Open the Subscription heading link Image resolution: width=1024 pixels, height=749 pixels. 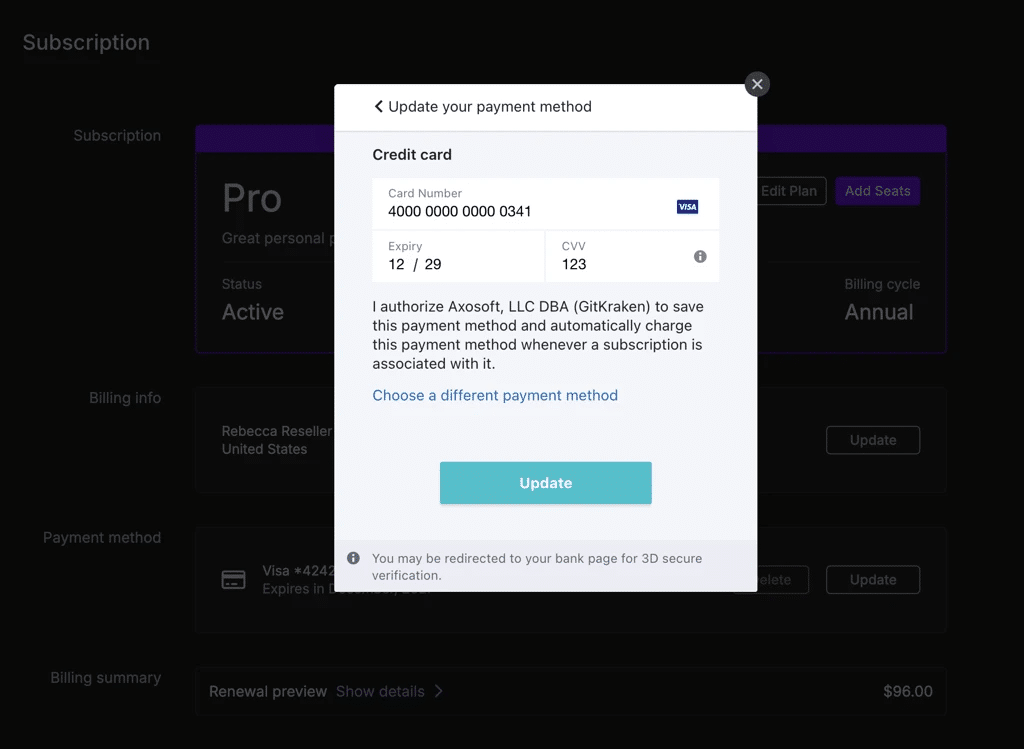point(86,42)
